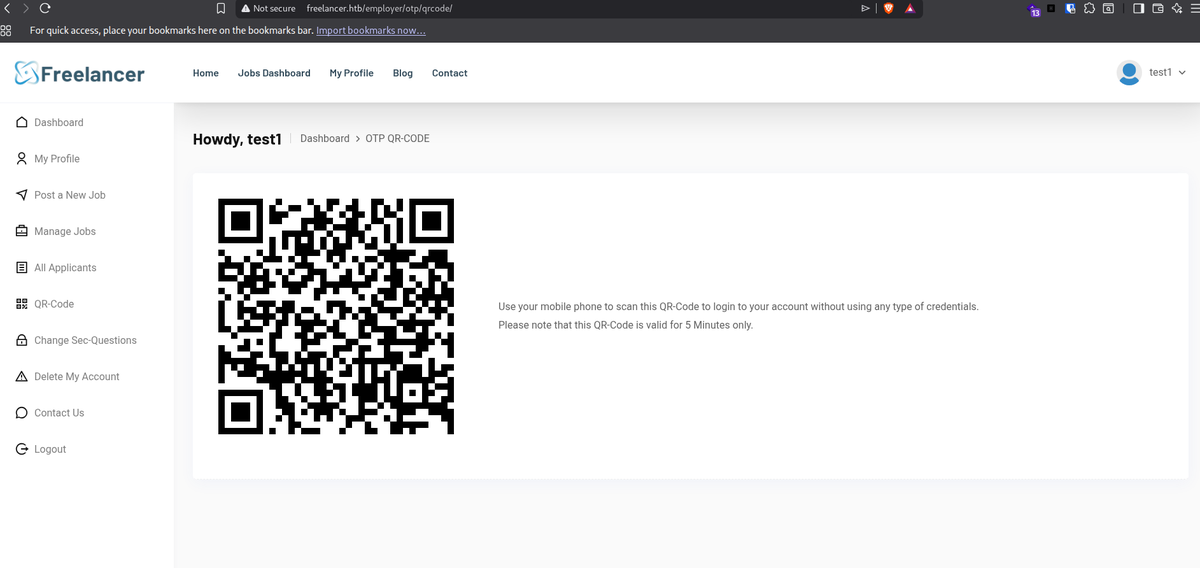Expand the test1 account dropdown arrow

coord(1182,73)
